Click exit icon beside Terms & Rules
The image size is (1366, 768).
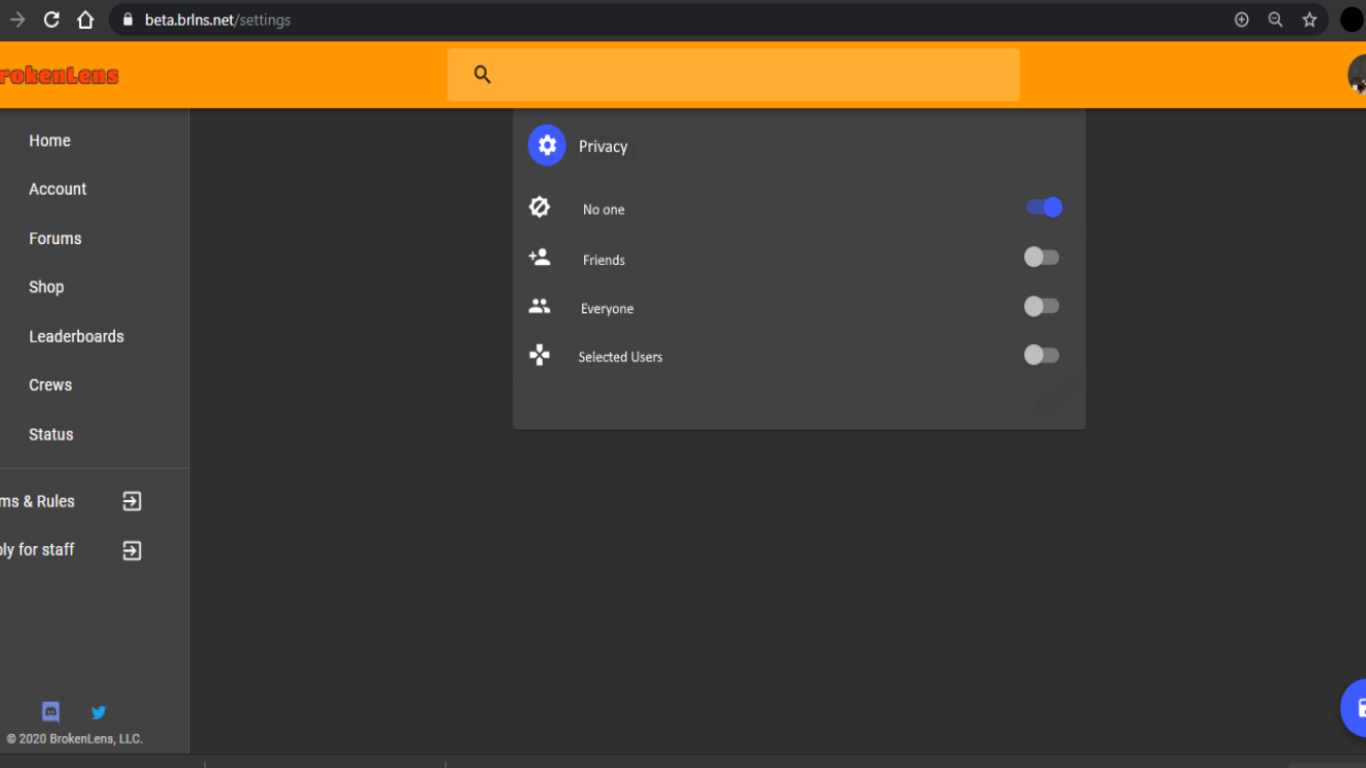point(132,501)
